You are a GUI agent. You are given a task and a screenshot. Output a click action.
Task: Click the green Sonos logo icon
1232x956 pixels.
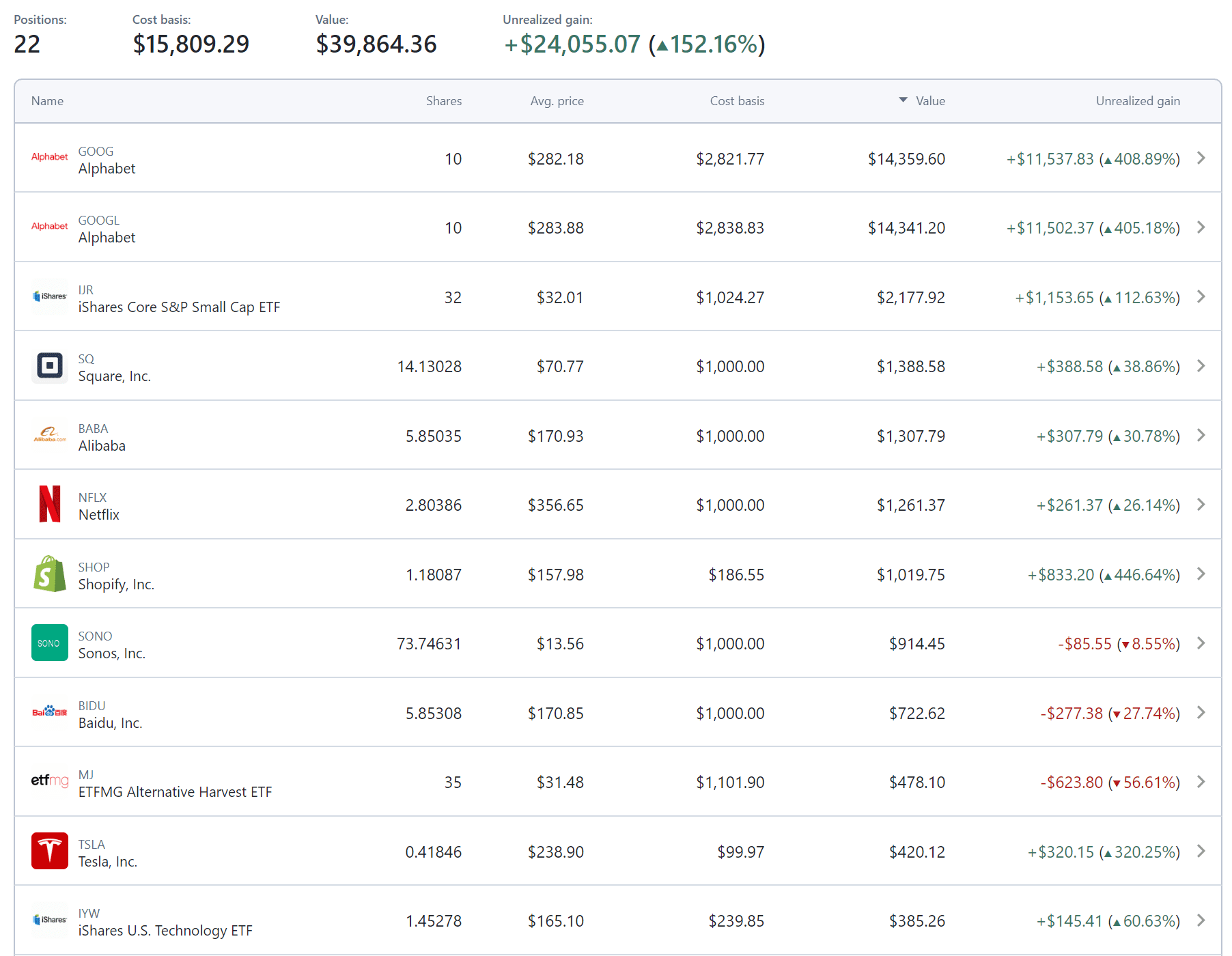click(x=50, y=643)
